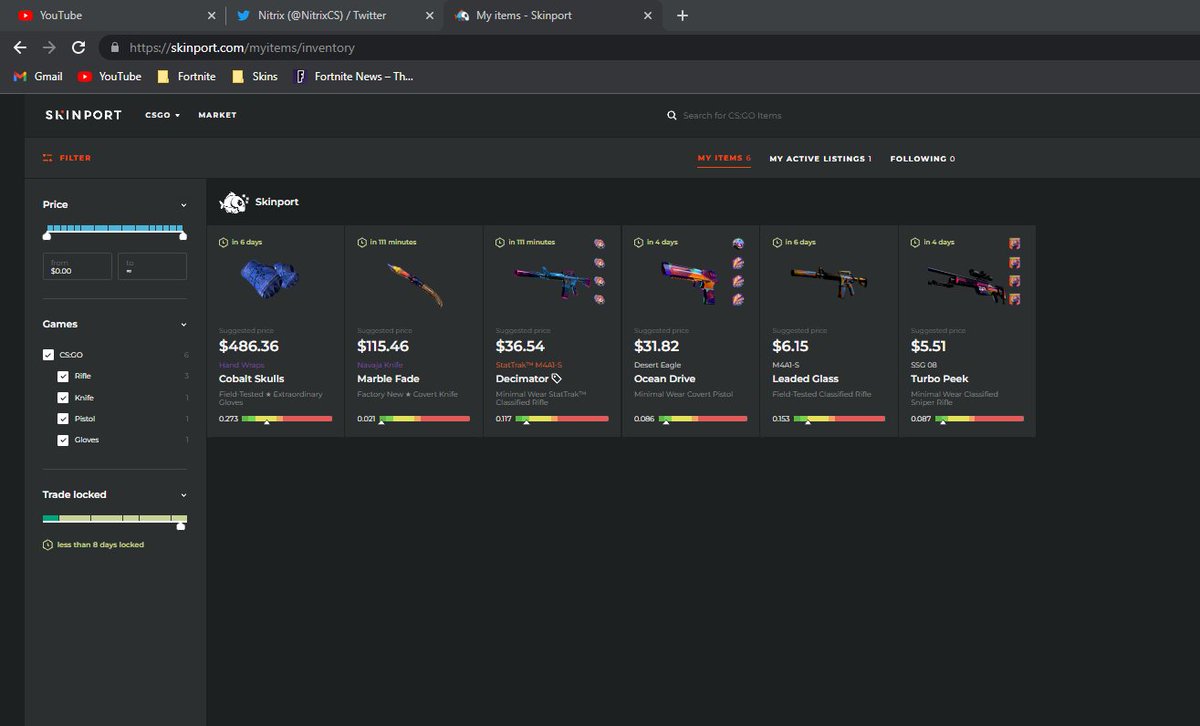Click the Skinport logo in header

83,115
